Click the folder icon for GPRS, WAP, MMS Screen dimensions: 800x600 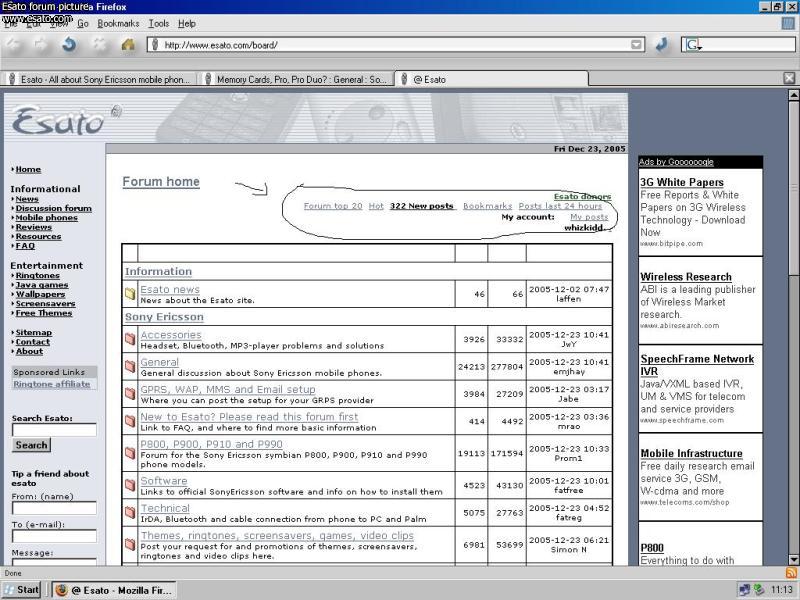click(x=130, y=393)
